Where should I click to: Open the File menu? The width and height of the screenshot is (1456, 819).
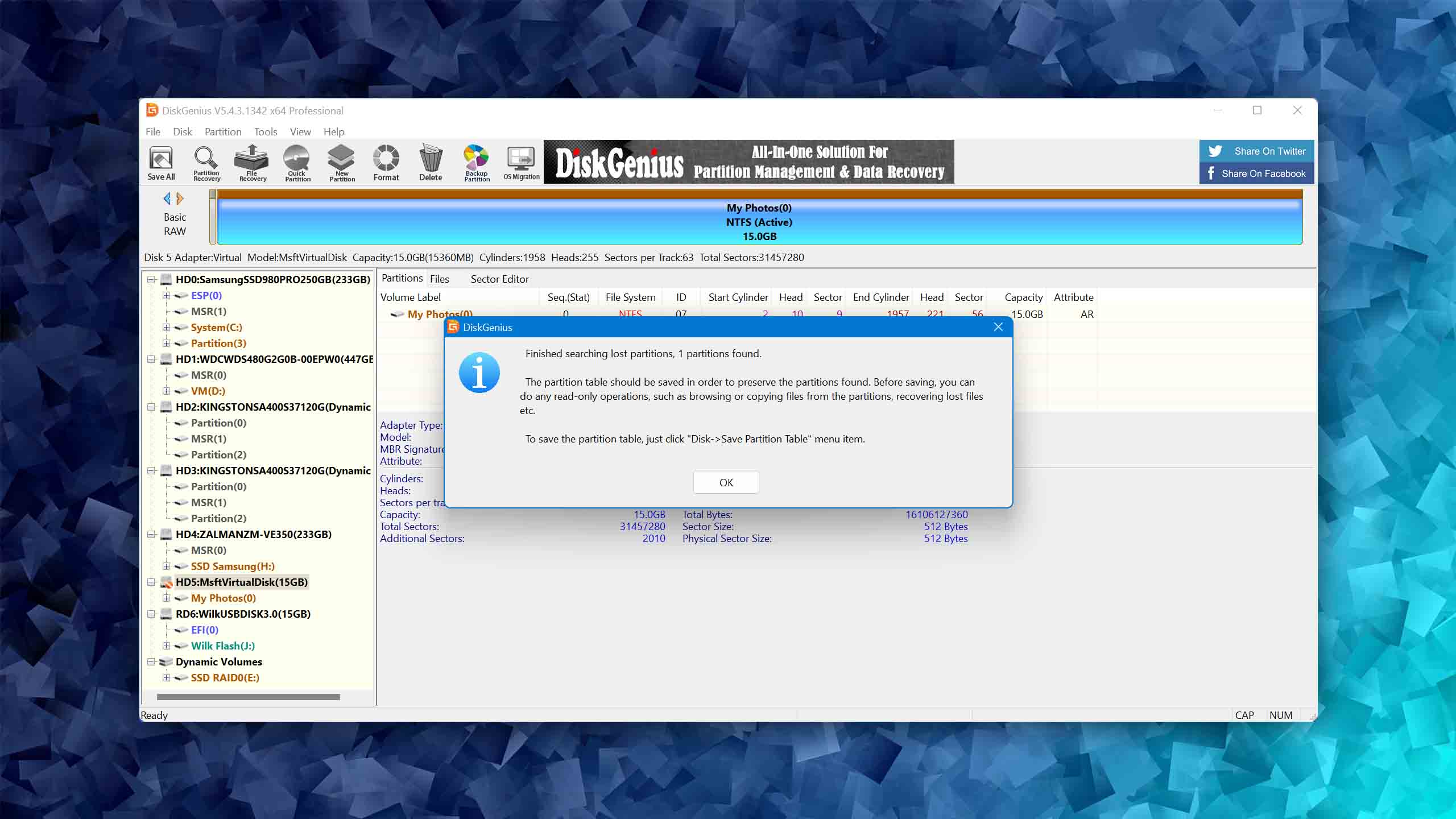coord(153,132)
